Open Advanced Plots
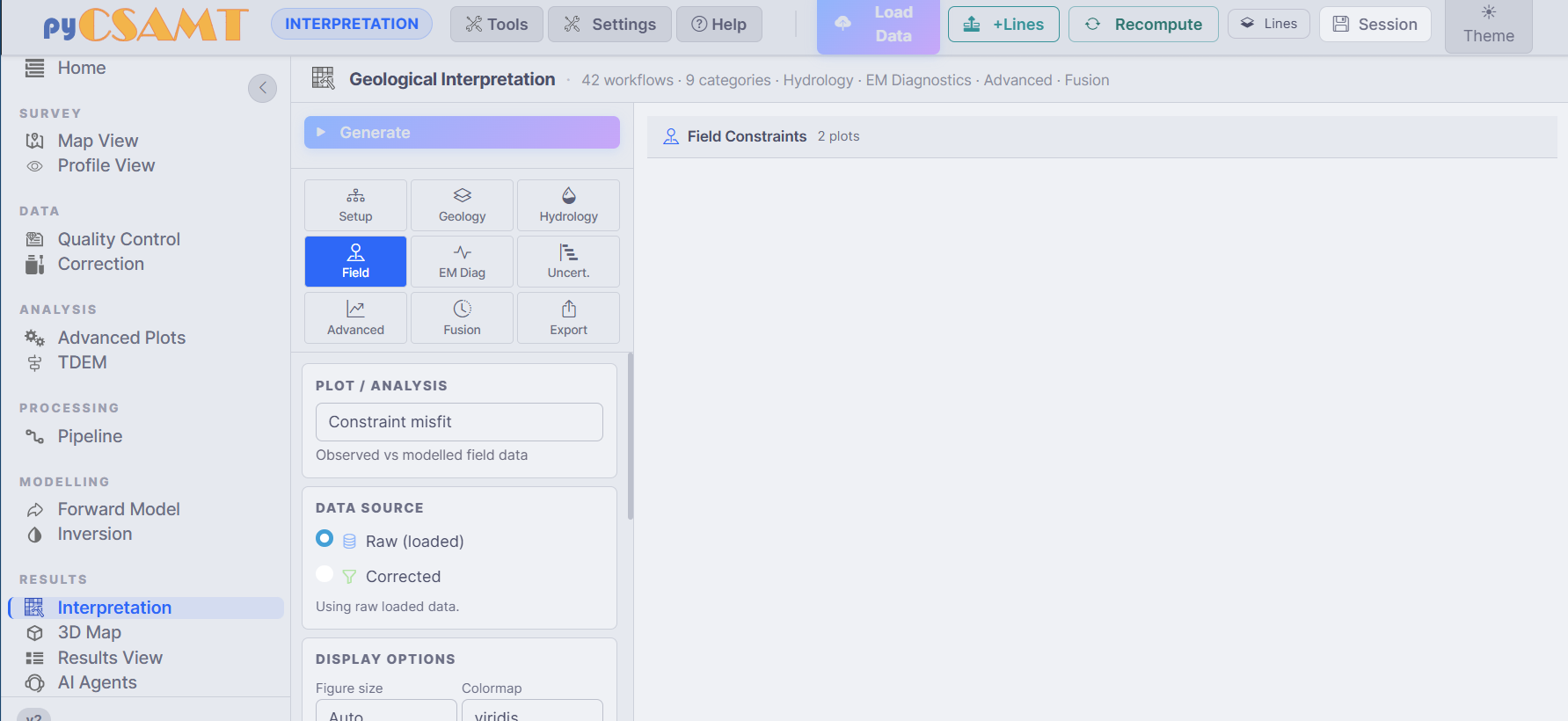Image resolution: width=1568 pixels, height=721 pixels. click(x=106, y=338)
